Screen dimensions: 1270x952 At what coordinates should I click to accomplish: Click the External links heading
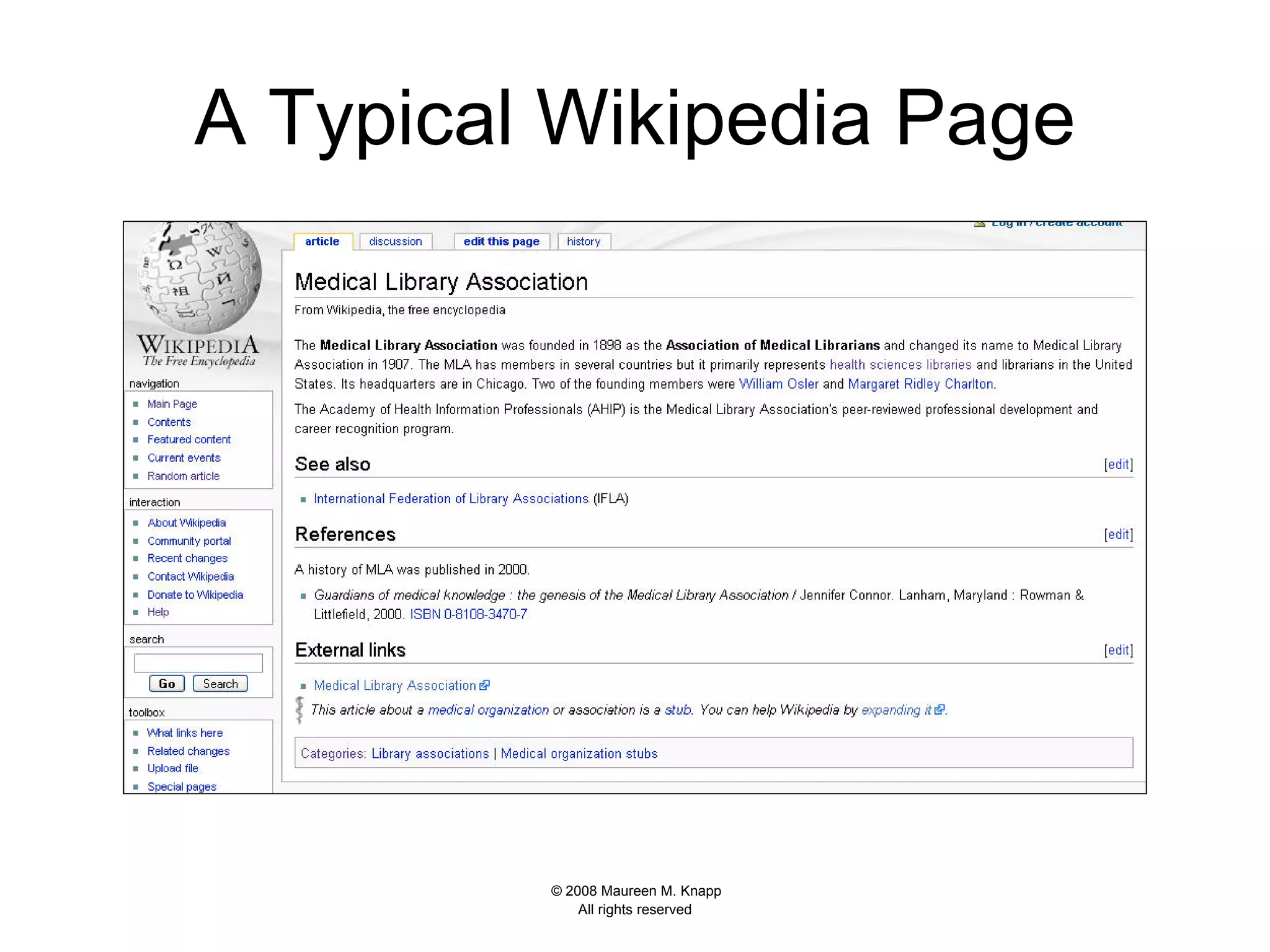coord(350,650)
